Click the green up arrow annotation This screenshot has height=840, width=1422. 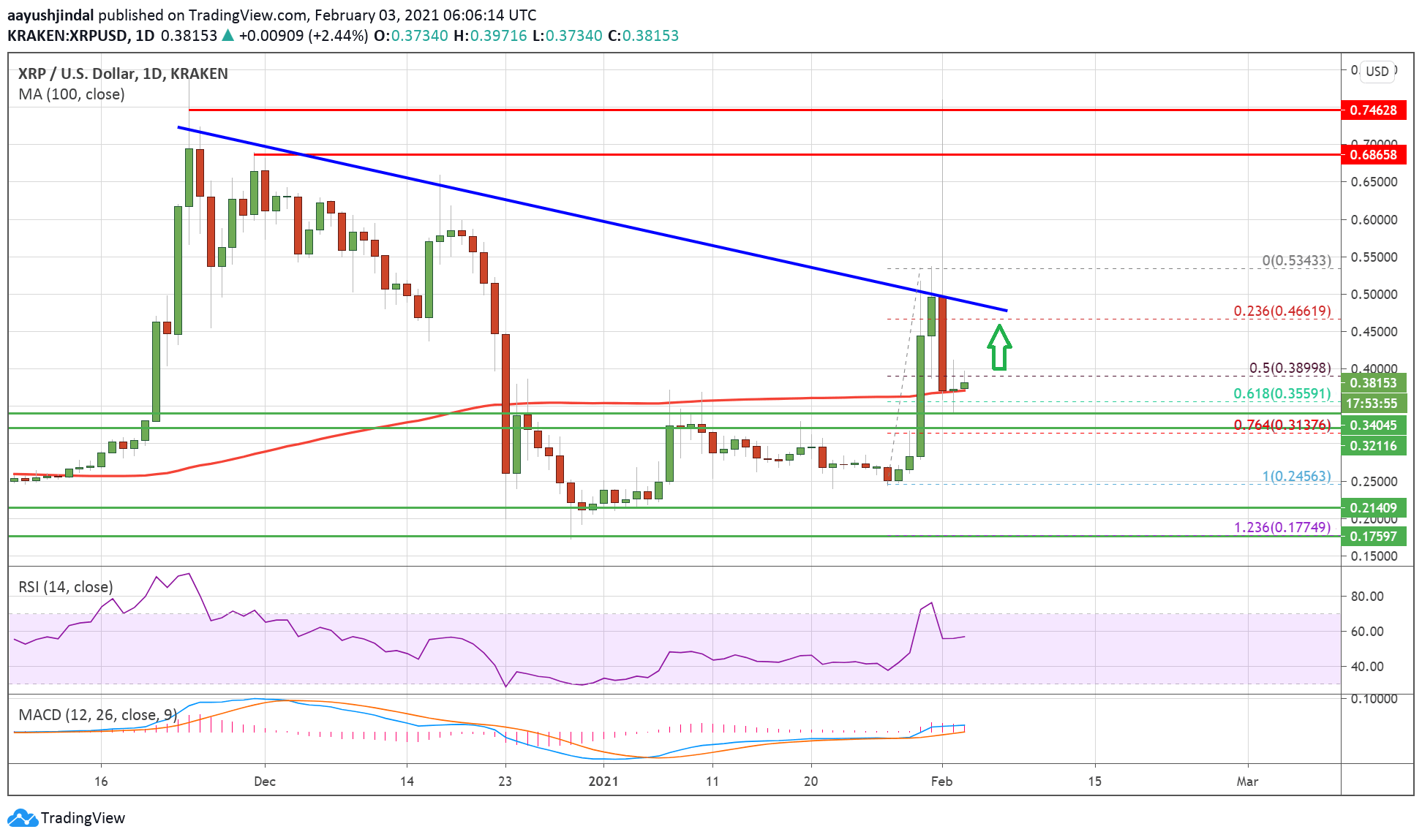coord(999,347)
